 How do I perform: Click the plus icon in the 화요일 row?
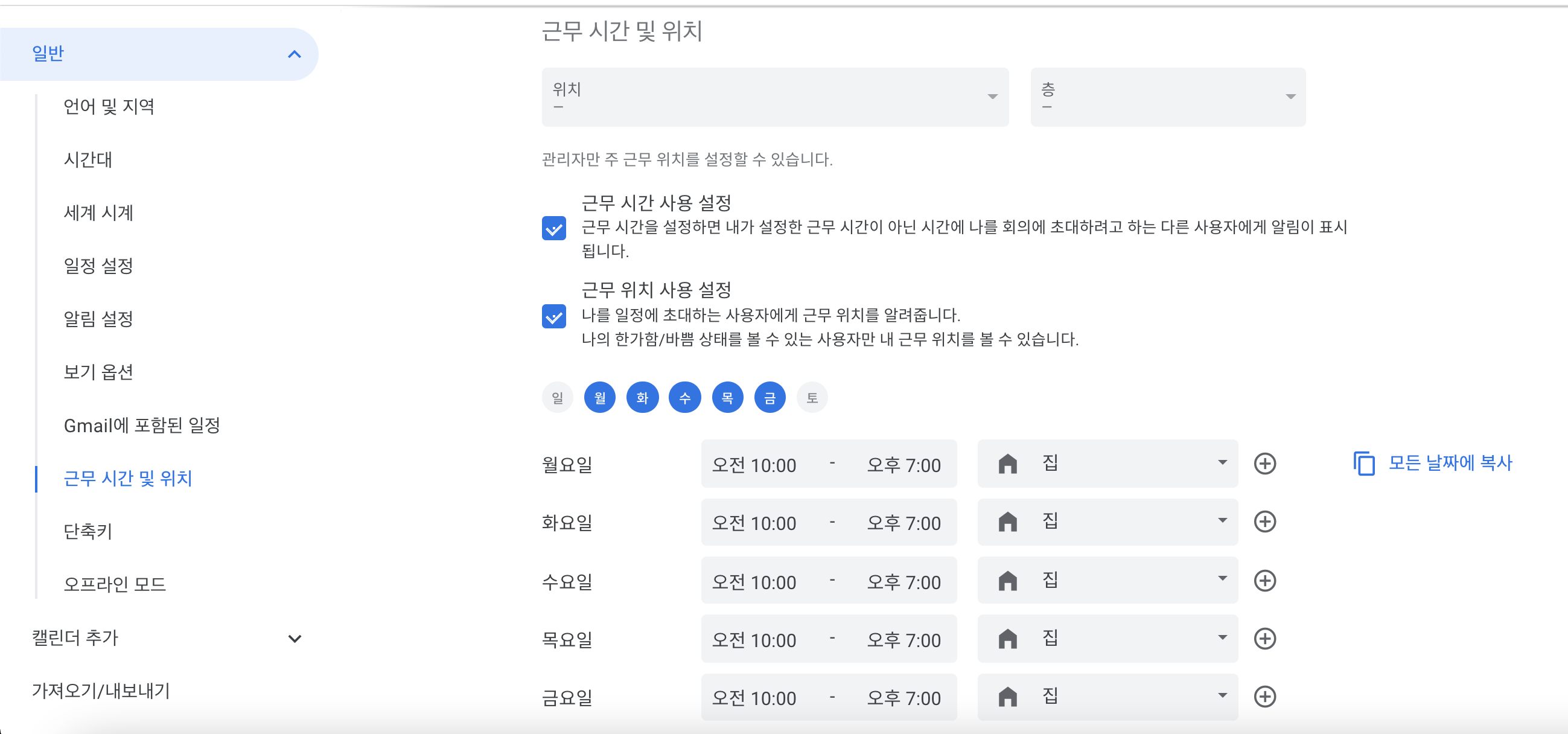click(1264, 522)
